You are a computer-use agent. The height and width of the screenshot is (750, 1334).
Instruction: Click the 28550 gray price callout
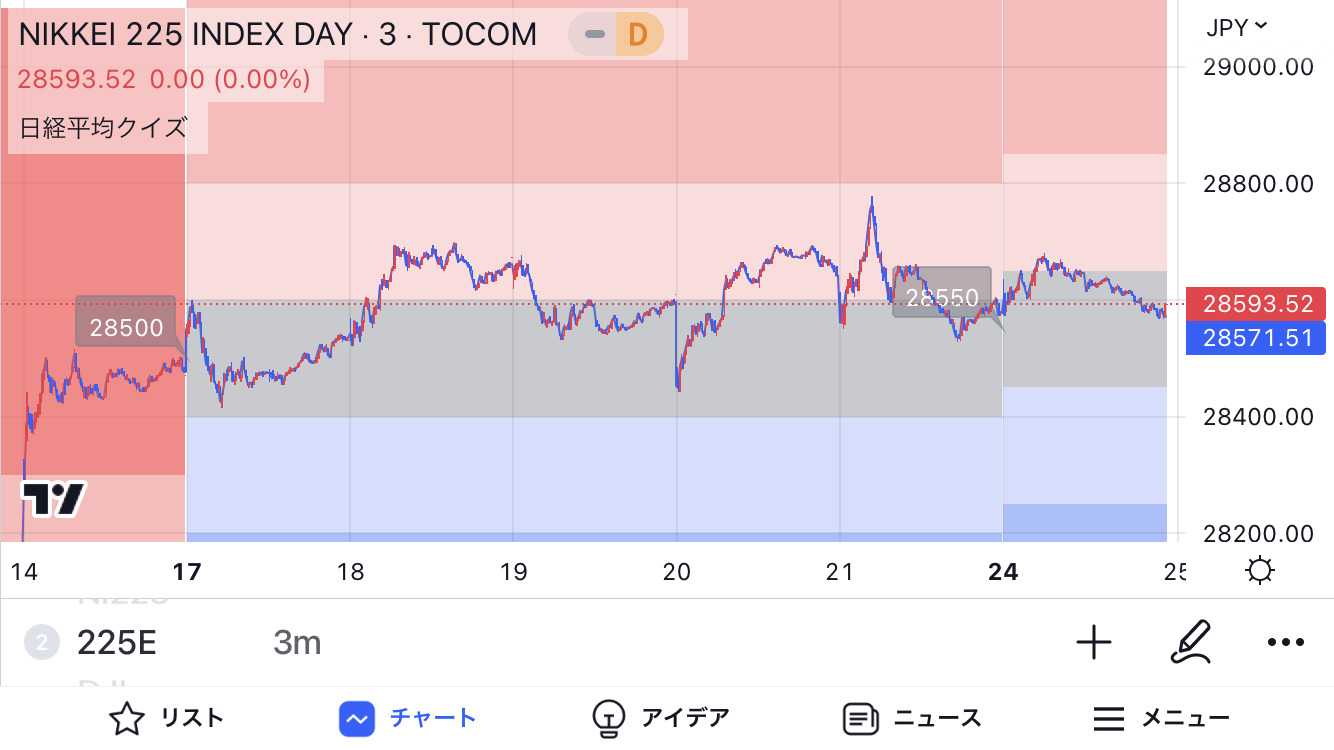941,298
